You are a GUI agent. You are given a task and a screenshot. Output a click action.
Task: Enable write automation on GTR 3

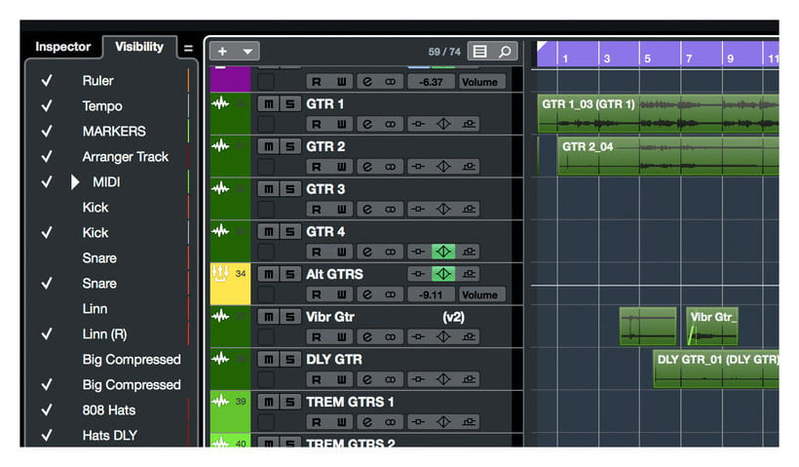pyautogui.click(x=341, y=210)
